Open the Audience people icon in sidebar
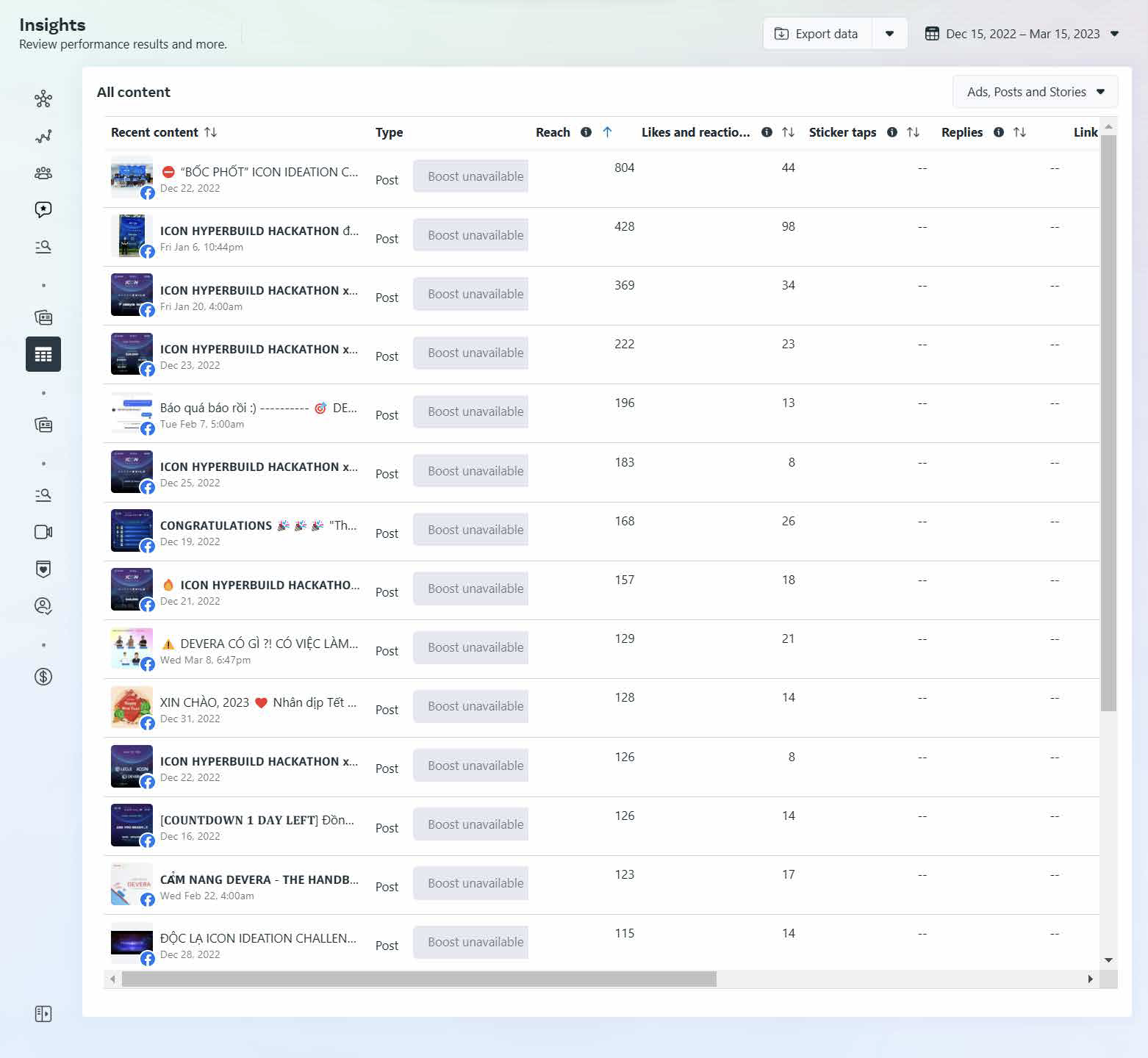The height and width of the screenshot is (1058, 1148). (43, 173)
